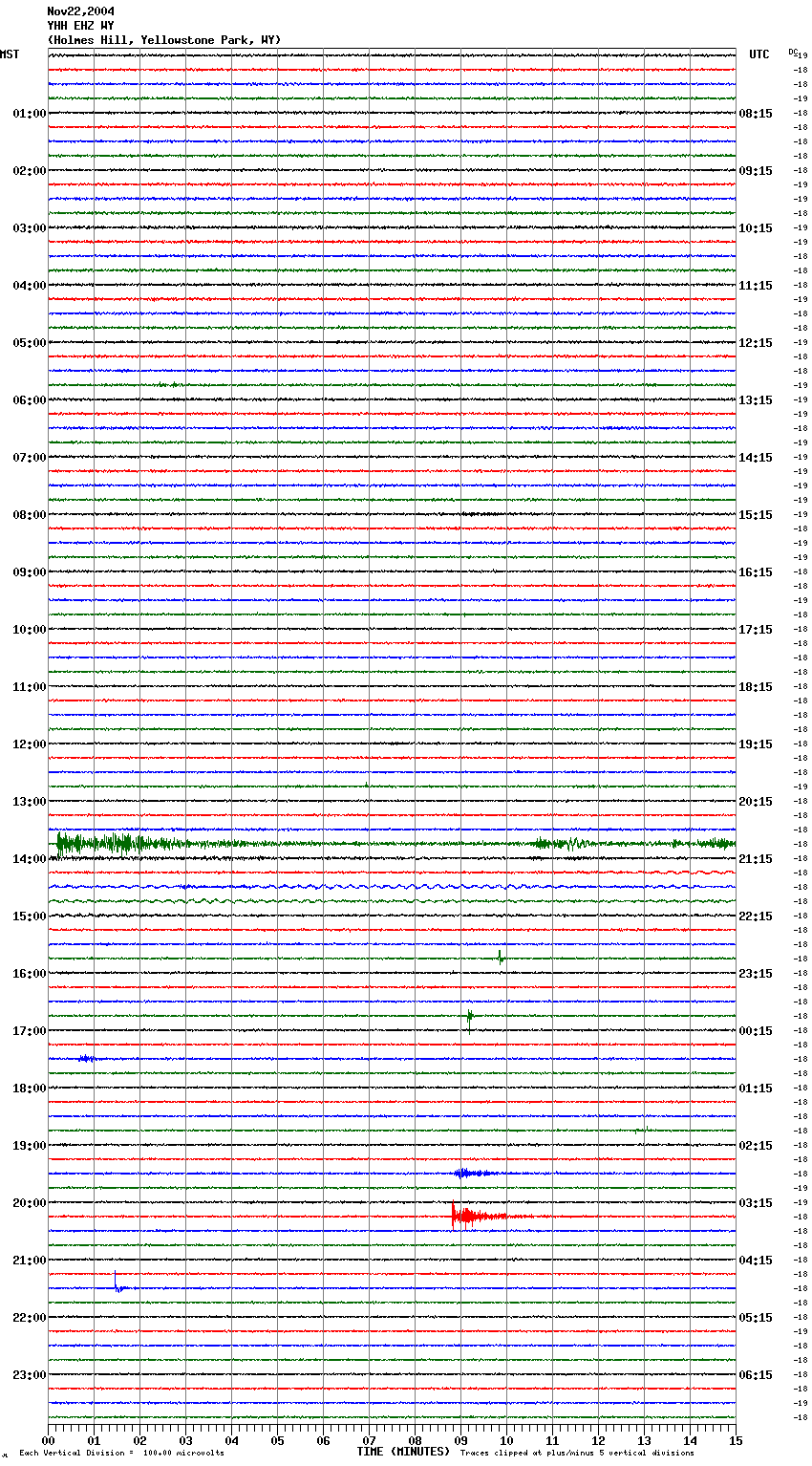Click the 08:15 UTC time label

pyautogui.click(x=756, y=114)
